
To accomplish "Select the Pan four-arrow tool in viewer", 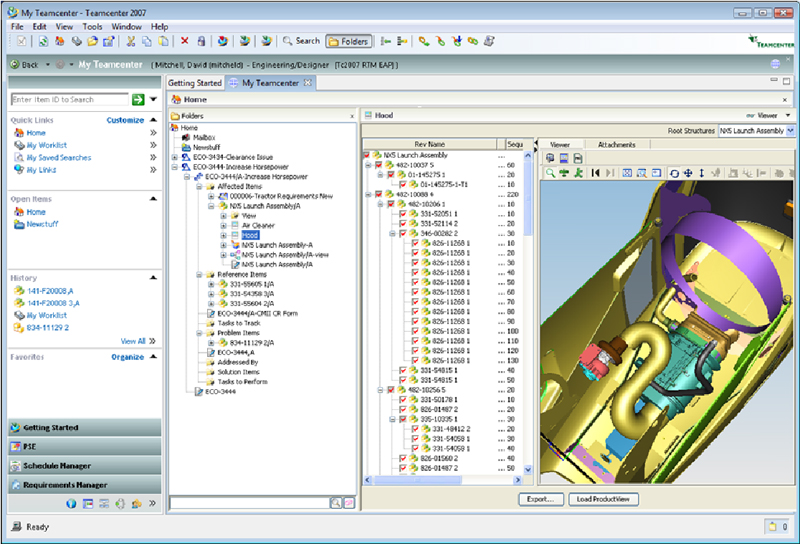I will click(688, 173).
